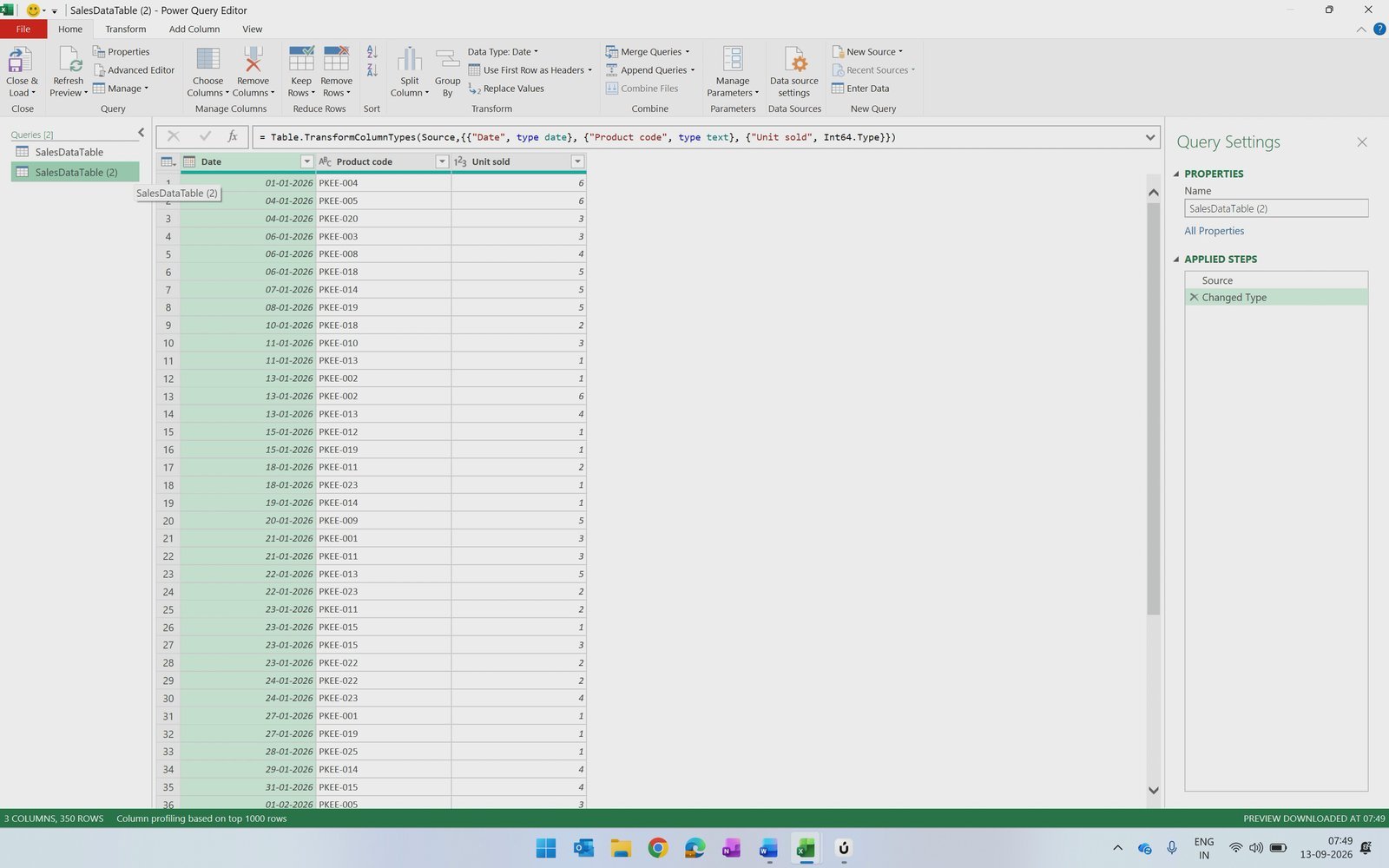Click the PKEE-020 cell in row 3
Image resolution: width=1389 pixels, height=868 pixels.
click(x=384, y=219)
